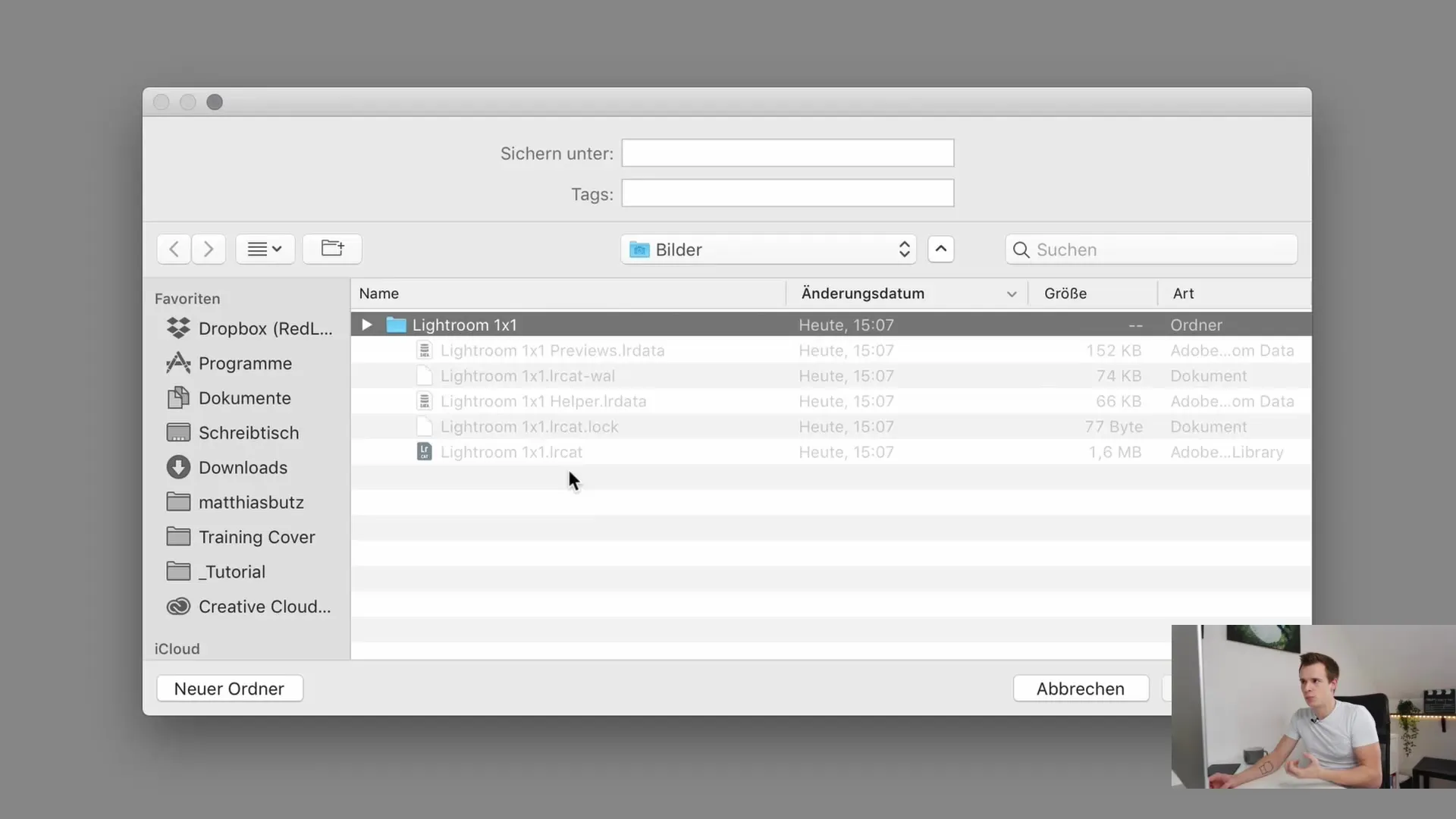Image resolution: width=1456 pixels, height=819 pixels.
Task: Toggle column sort by Änderungsdatum
Action: (905, 293)
